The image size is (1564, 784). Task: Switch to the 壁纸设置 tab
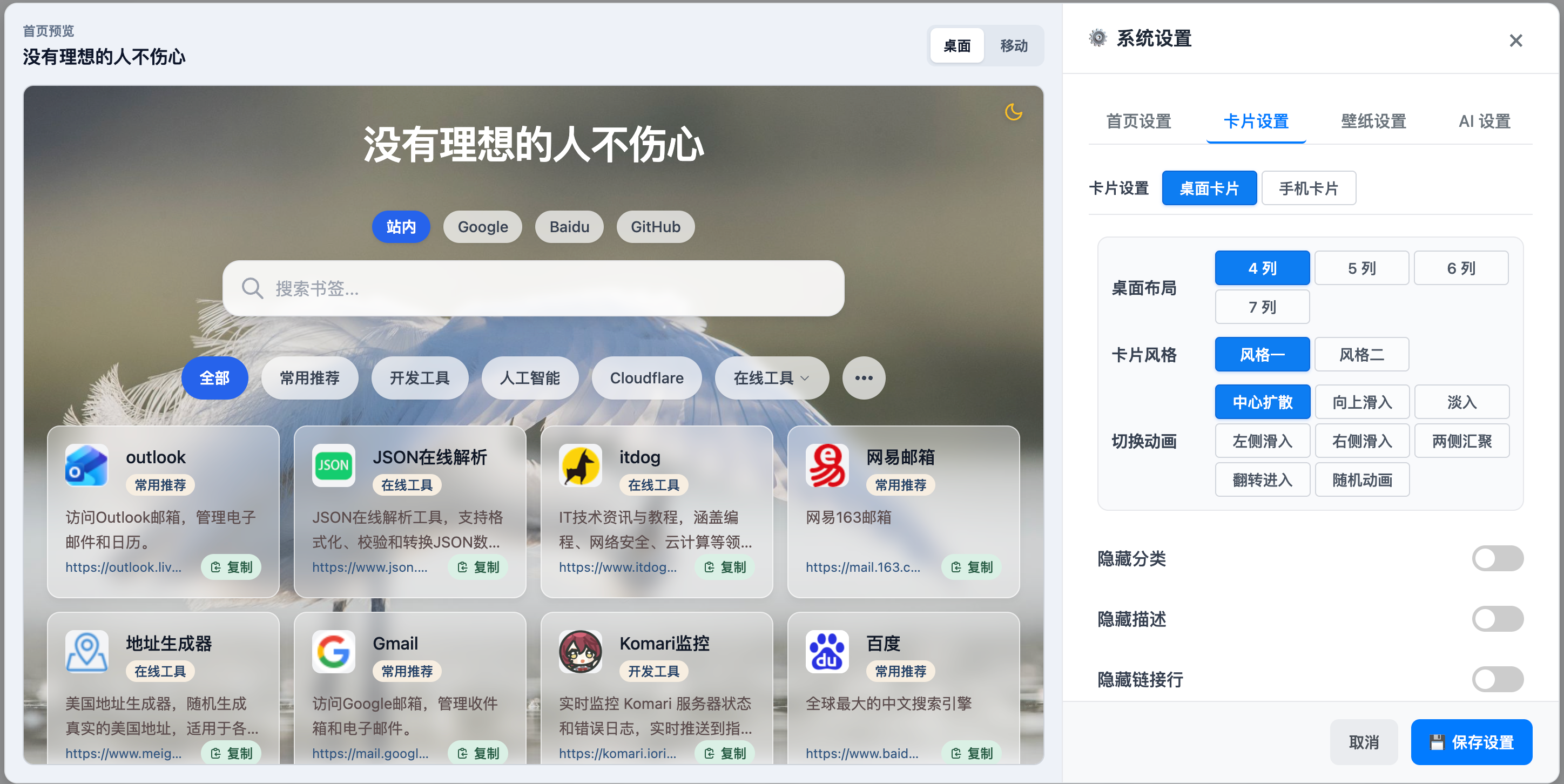coord(1373,121)
